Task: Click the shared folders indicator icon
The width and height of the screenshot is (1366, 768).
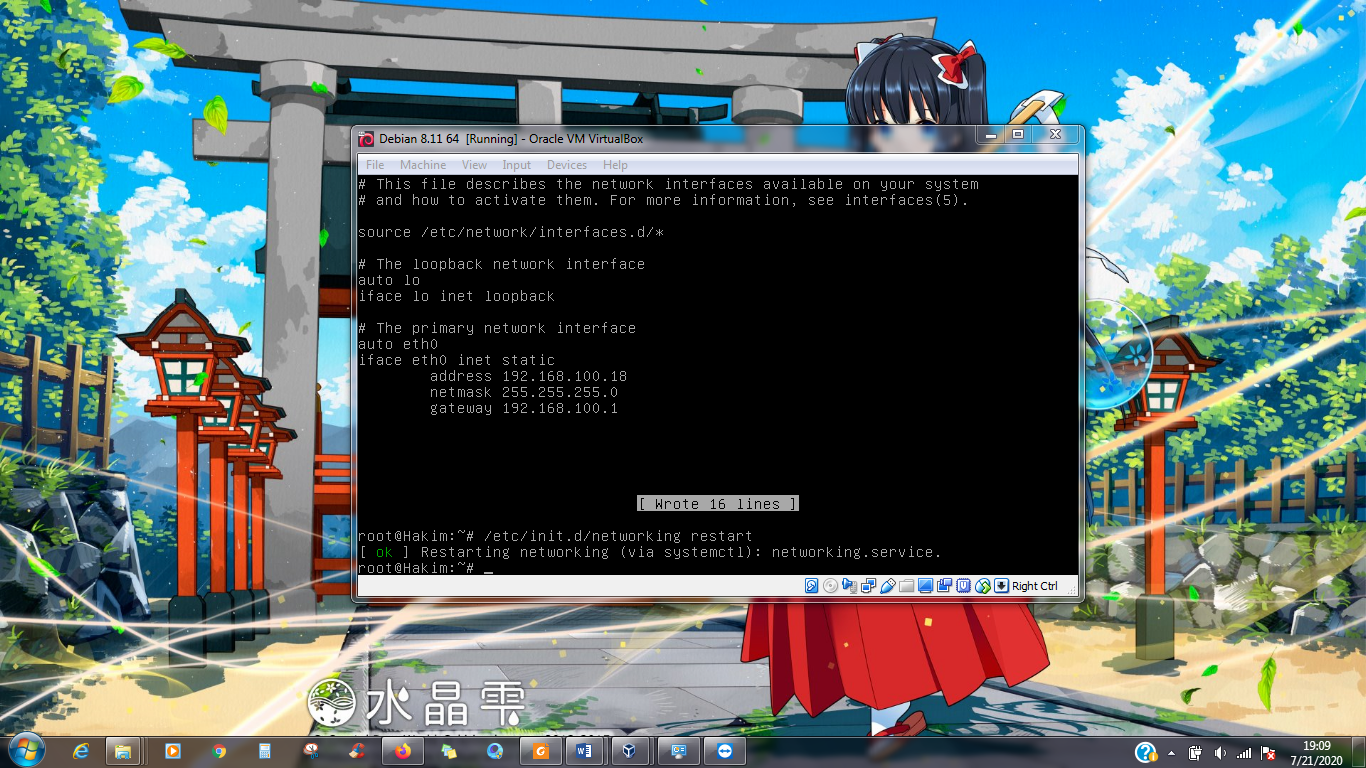Action: pos(906,586)
